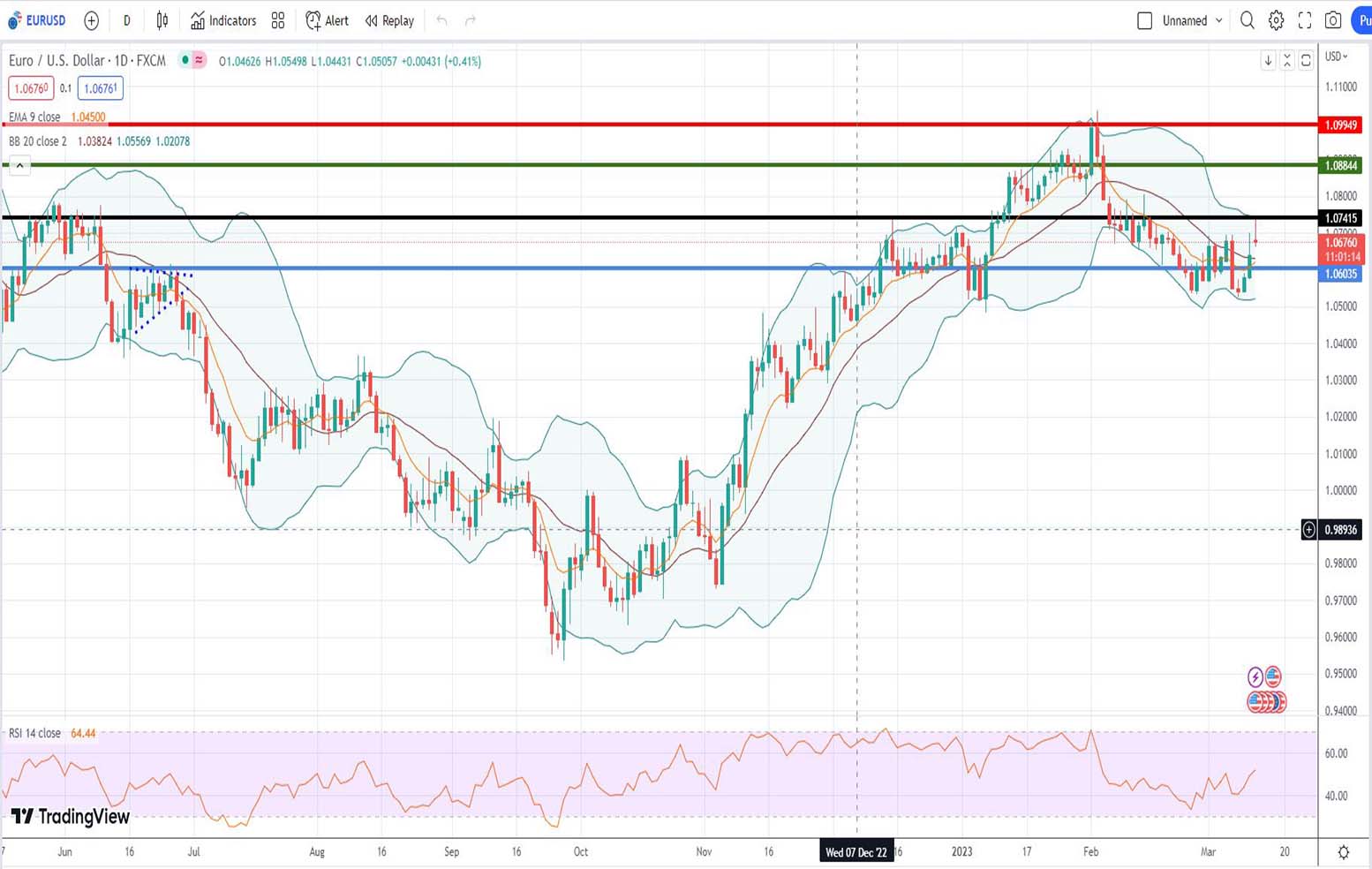Click the purple lightning event icon
Viewport: 1372px width, 869px height.
1255,677
